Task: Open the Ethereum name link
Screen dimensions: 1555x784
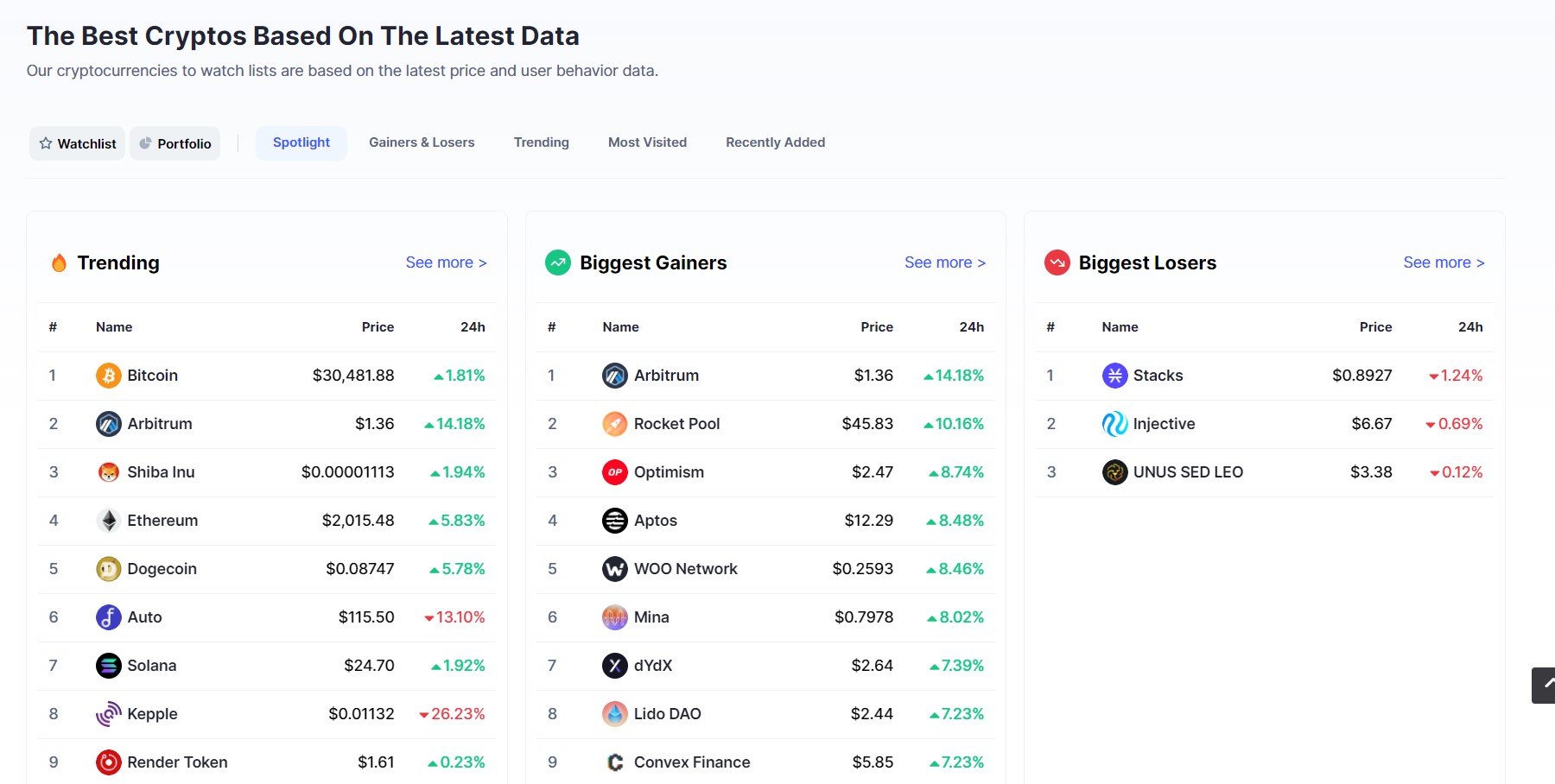Action: click(162, 521)
